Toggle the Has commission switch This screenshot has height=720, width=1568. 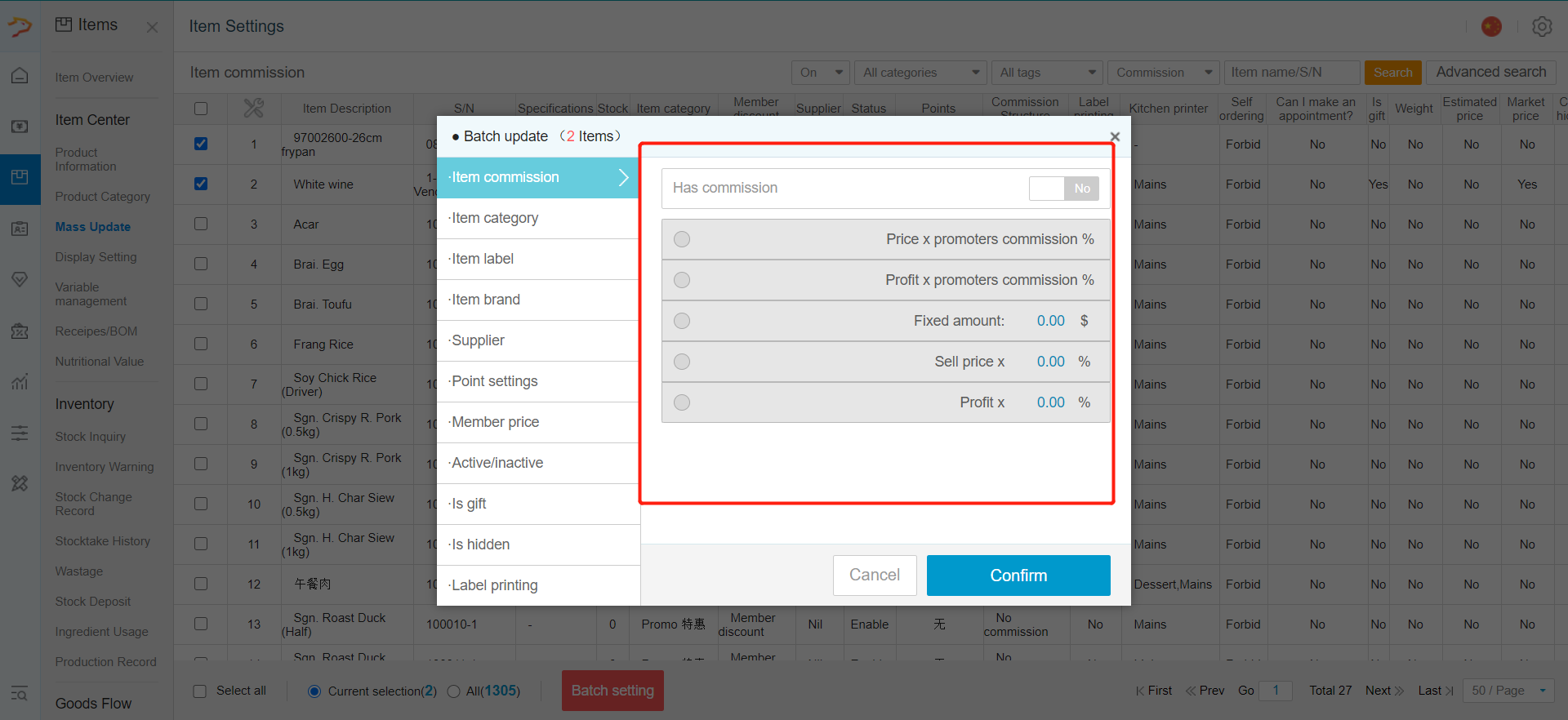(1064, 189)
